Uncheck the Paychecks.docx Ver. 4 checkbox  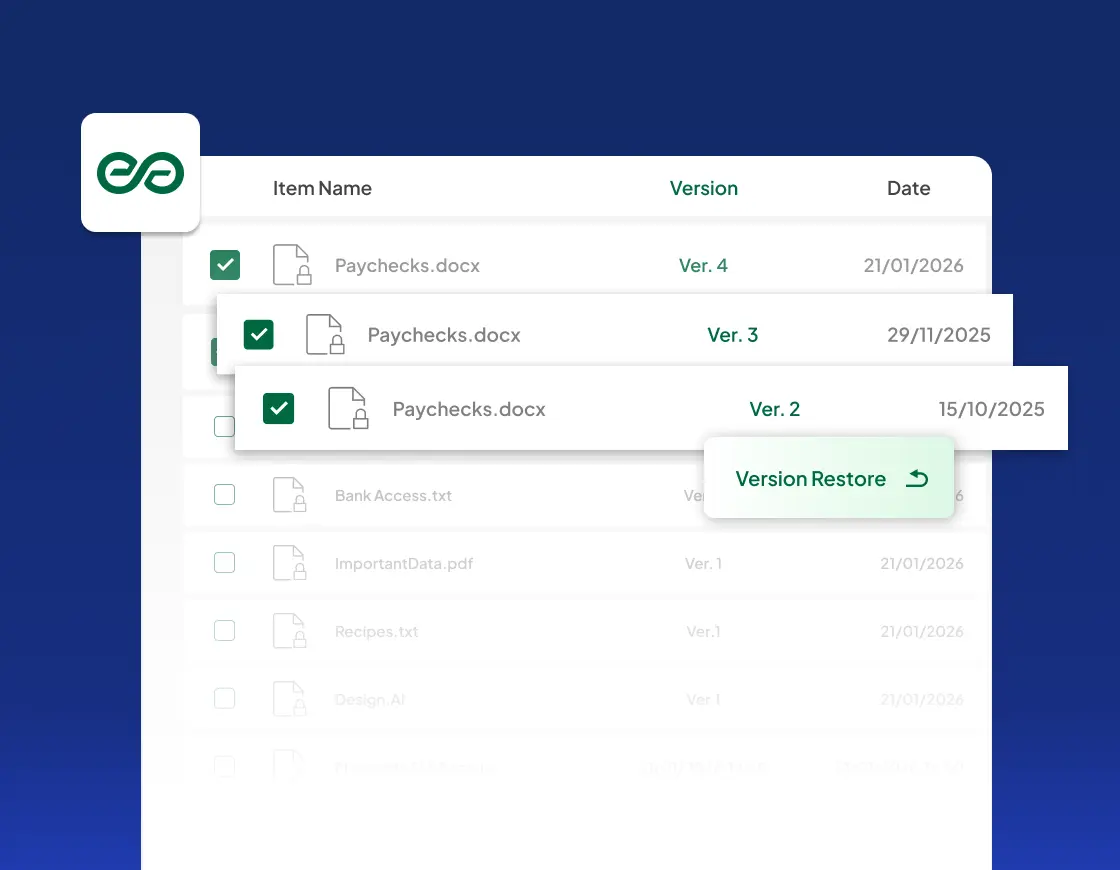pos(225,265)
